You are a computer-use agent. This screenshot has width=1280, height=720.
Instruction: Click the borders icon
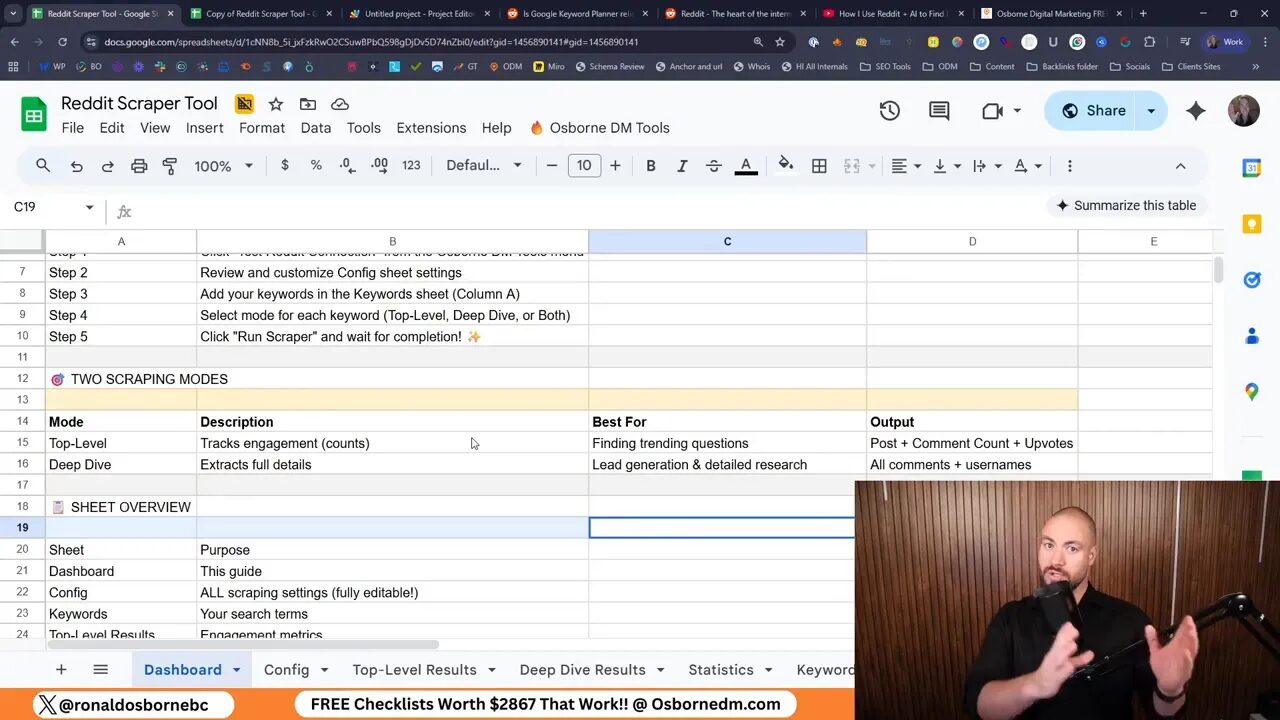[819, 165]
